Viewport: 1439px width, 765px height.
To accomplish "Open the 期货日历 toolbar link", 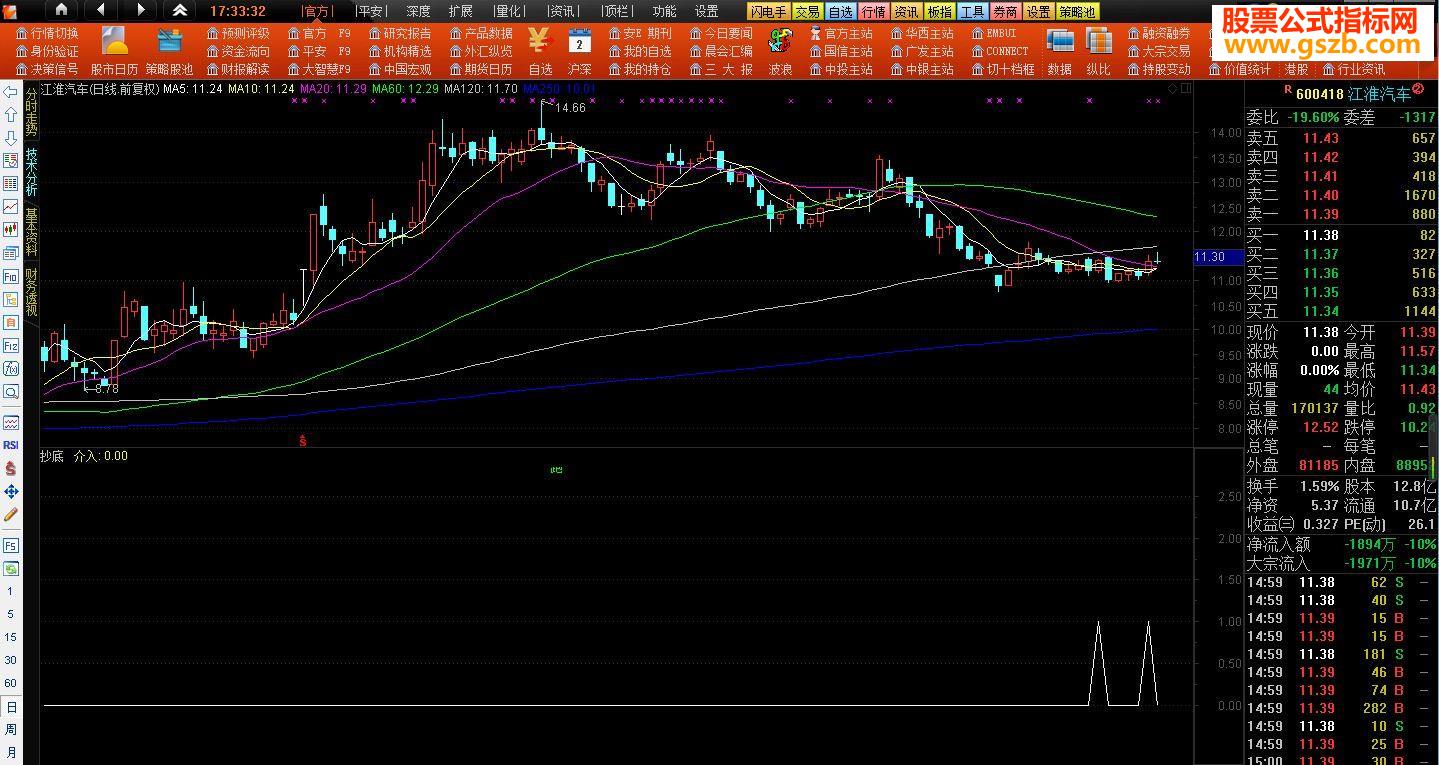I will click(481, 69).
